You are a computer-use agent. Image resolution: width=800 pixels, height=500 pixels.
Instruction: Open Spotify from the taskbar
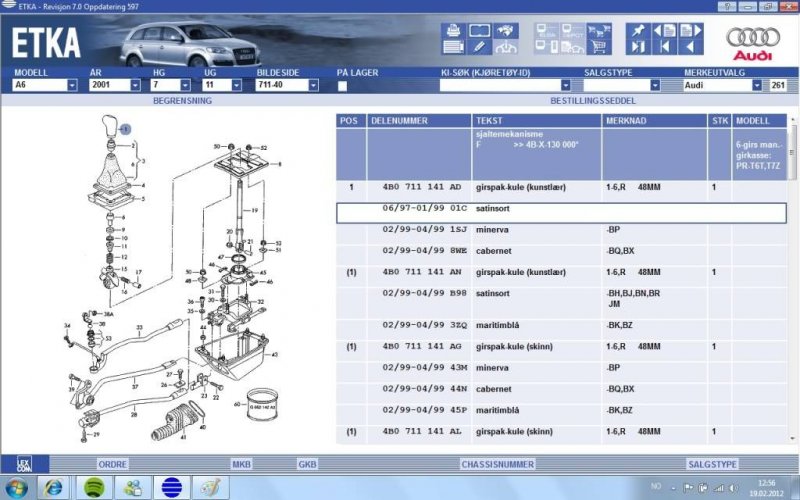coord(93,487)
